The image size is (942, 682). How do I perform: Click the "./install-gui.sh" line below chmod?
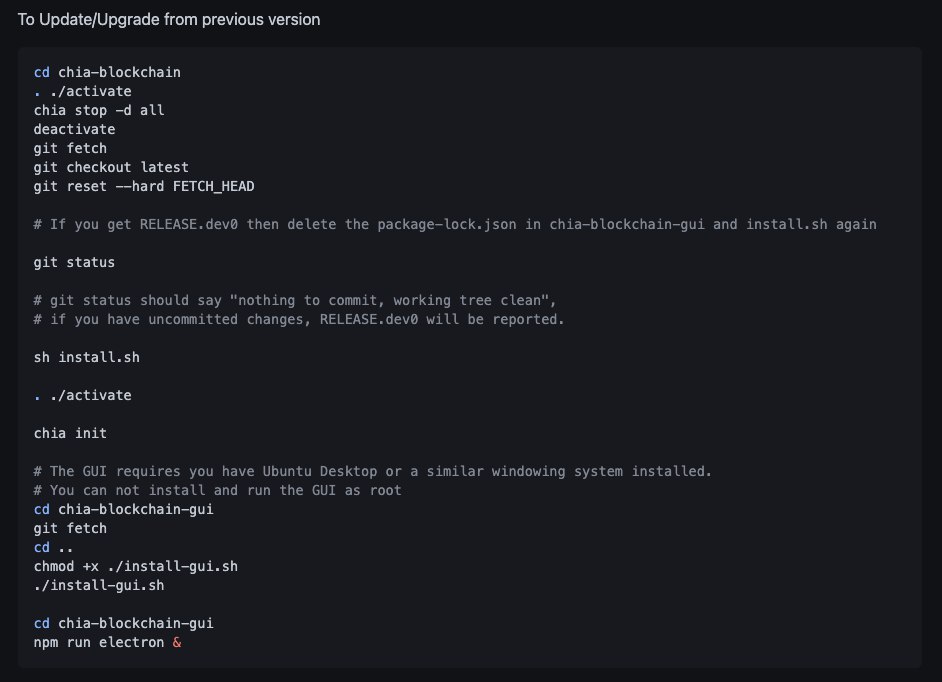pos(99,585)
